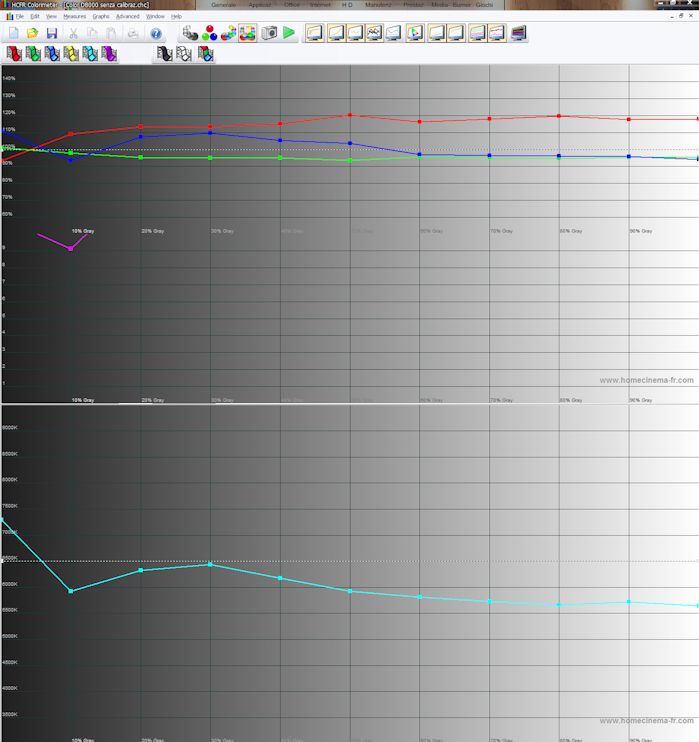Click the green-tinted monitor graph icon
The image size is (699, 742).
point(478,33)
